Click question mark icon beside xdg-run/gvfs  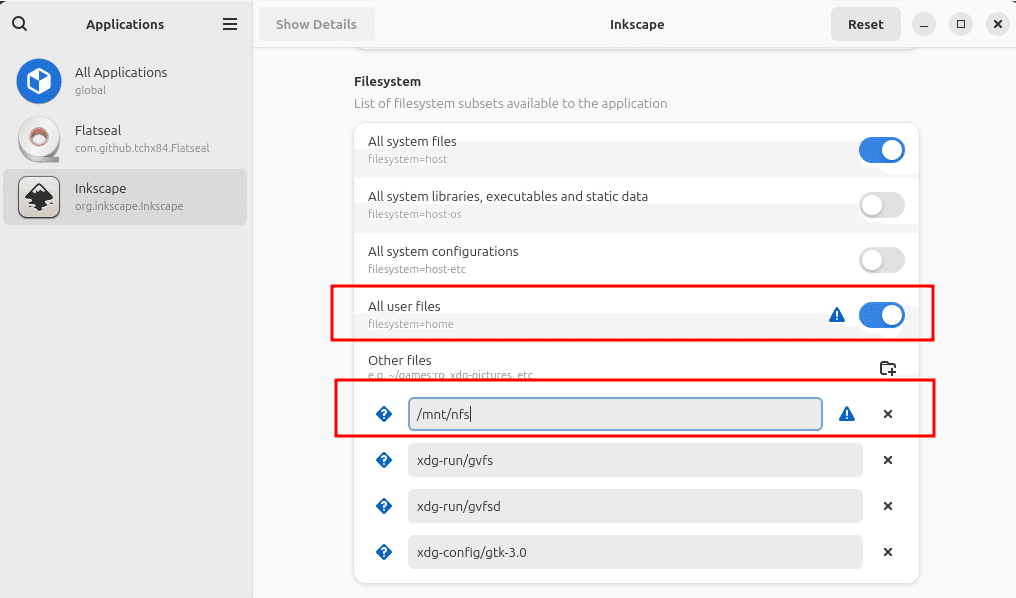point(383,460)
